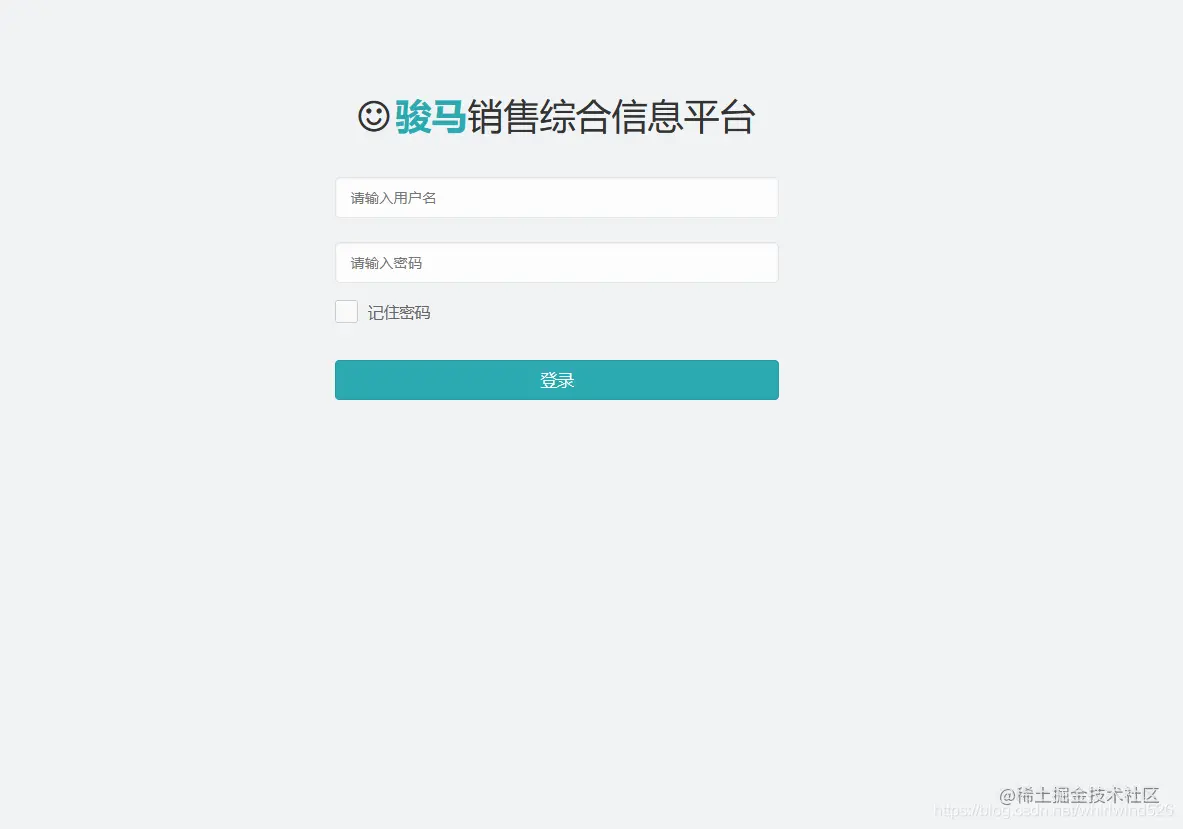Submit the form using the 登录 button label
The width and height of the screenshot is (1183, 829).
coord(557,380)
